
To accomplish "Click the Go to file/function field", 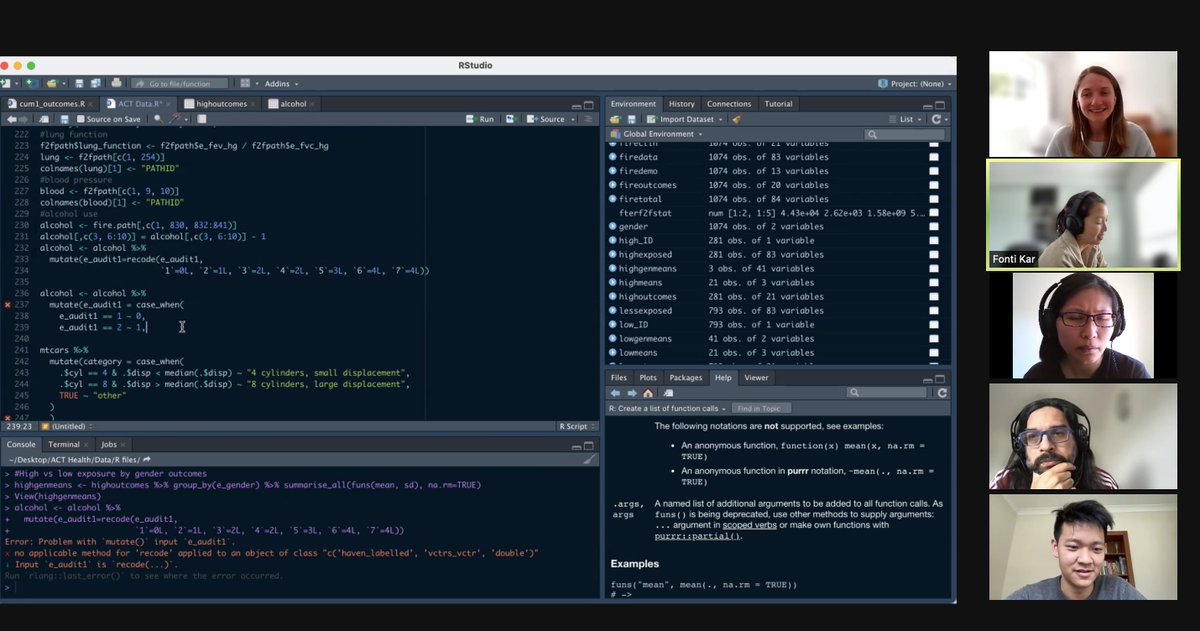I will (180, 84).
